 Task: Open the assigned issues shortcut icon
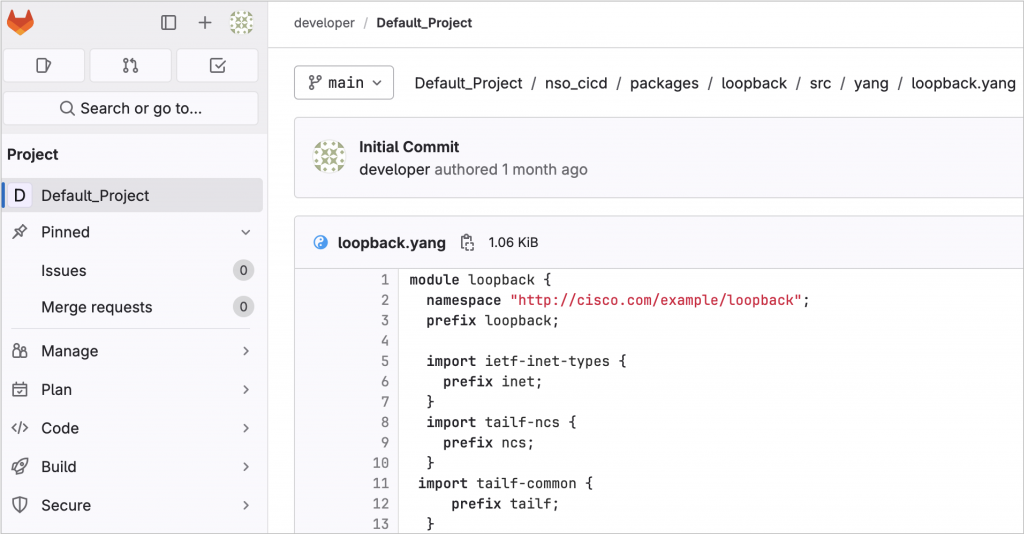pyautogui.click(x=44, y=65)
